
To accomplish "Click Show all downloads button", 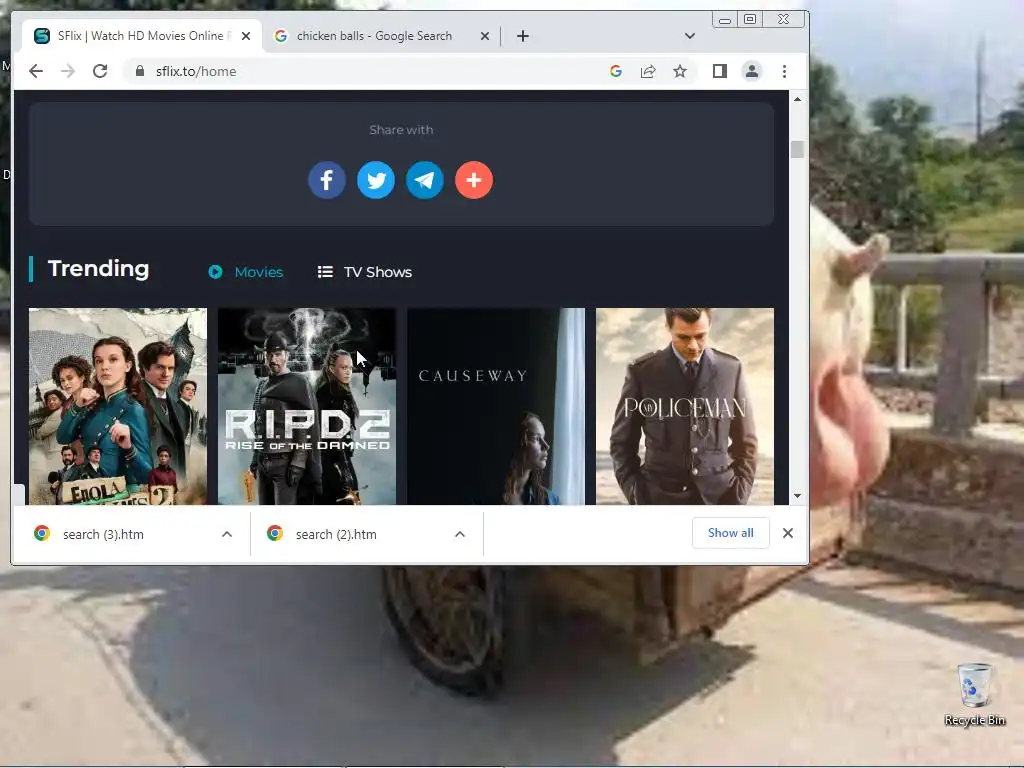I will [730, 533].
